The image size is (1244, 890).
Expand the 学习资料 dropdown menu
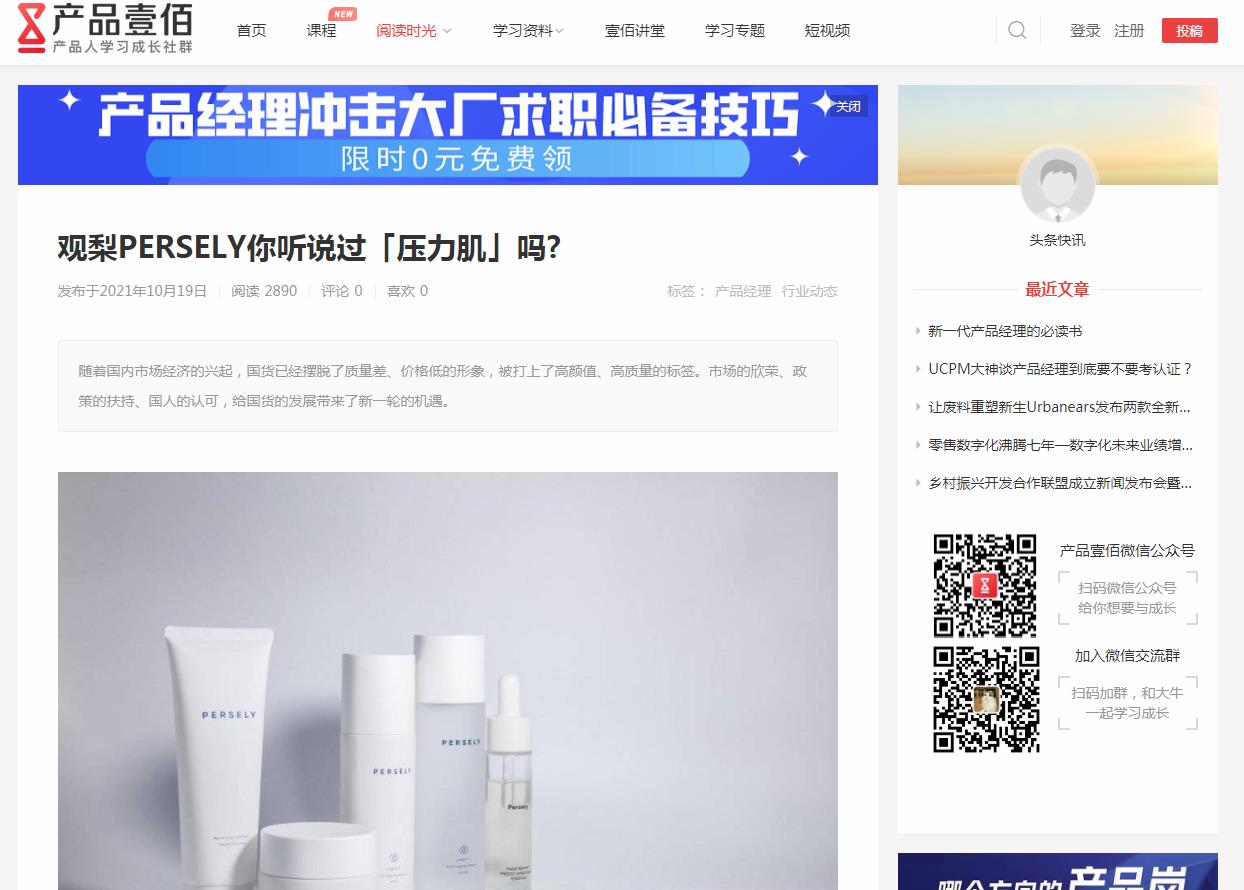[x=528, y=31]
